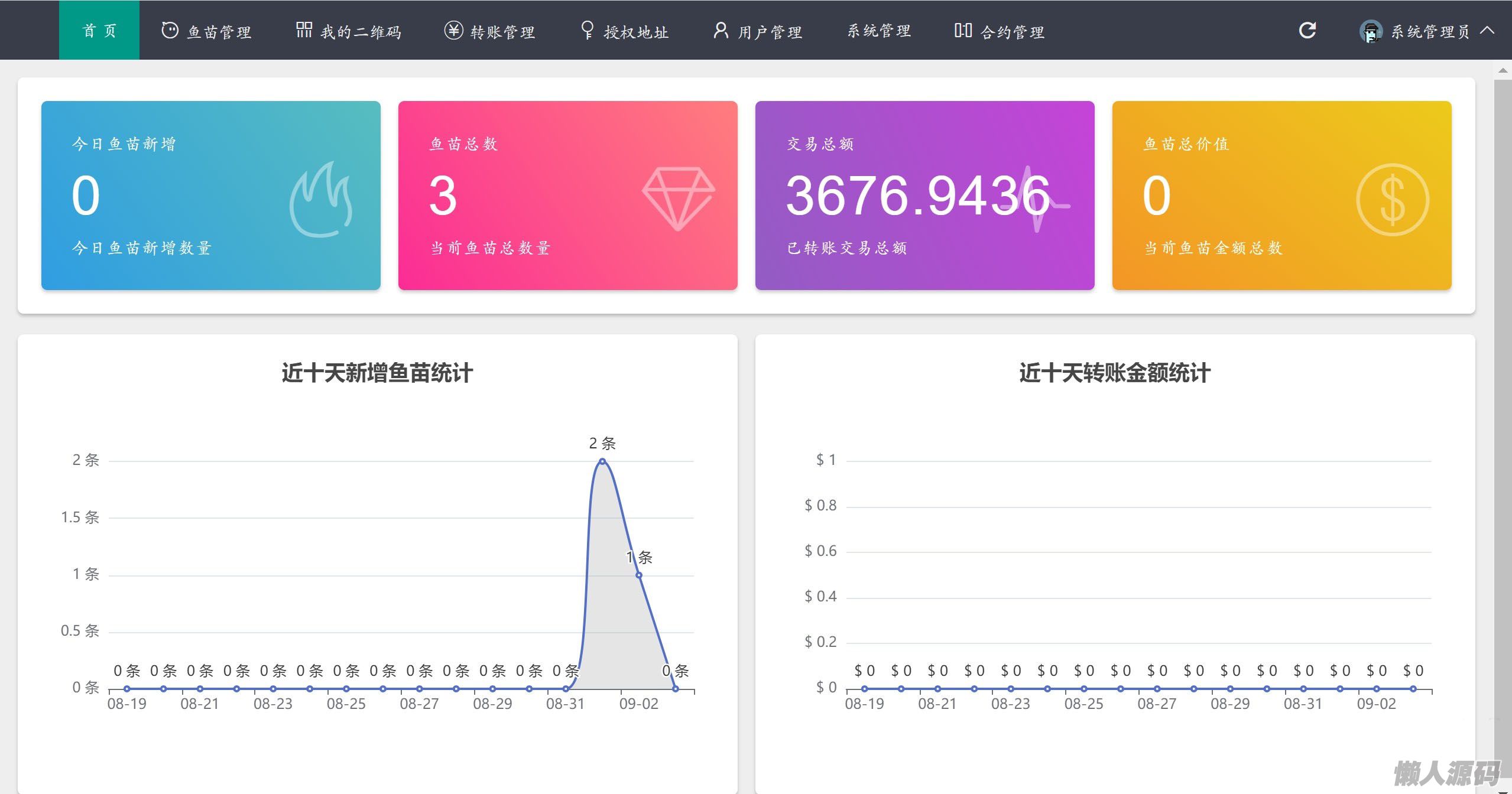Click the system administrator avatar icon
The width and height of the screenshot is (1512, 794).
[x=1370, y=31]
